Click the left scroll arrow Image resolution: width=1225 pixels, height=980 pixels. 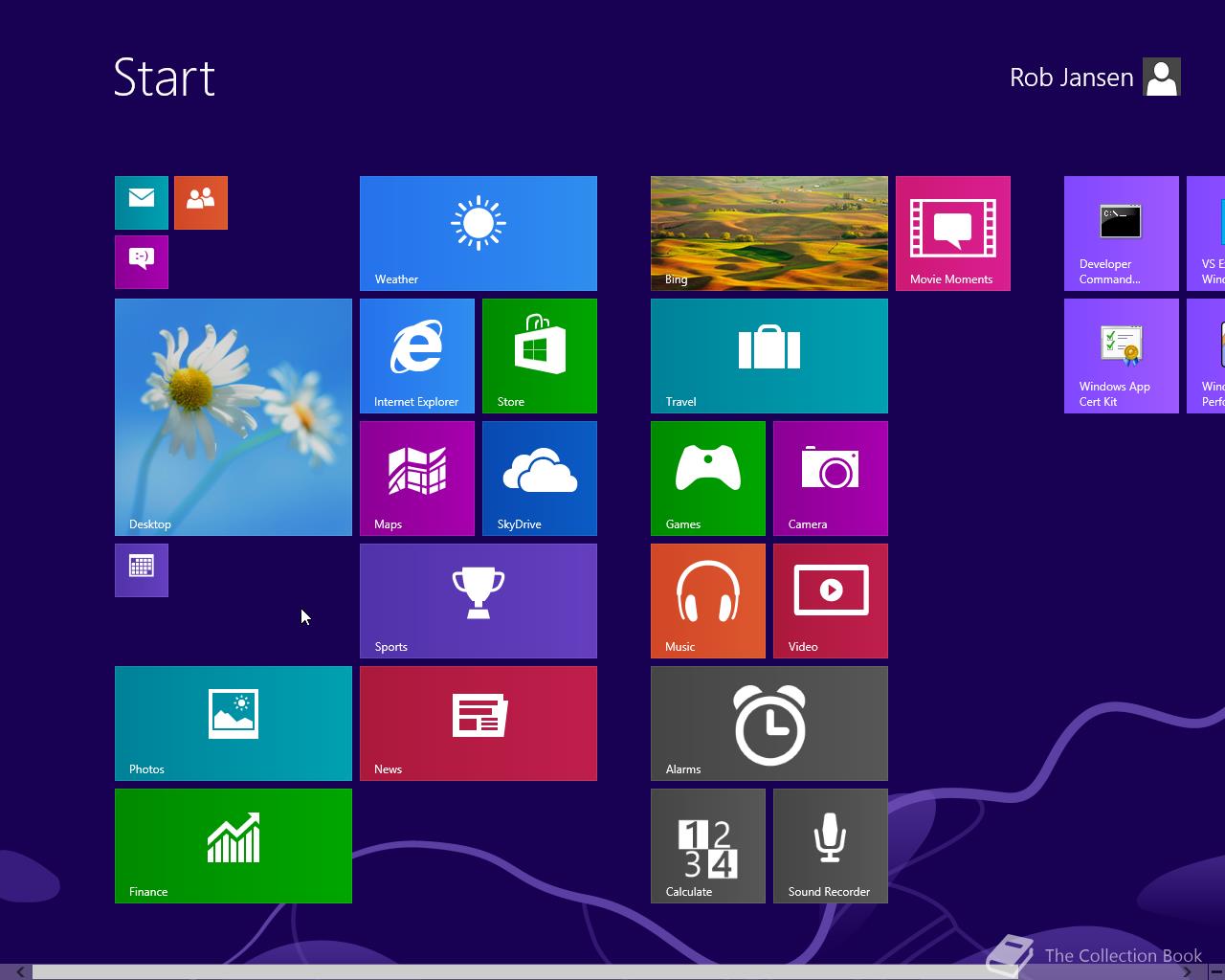[19, 971]
